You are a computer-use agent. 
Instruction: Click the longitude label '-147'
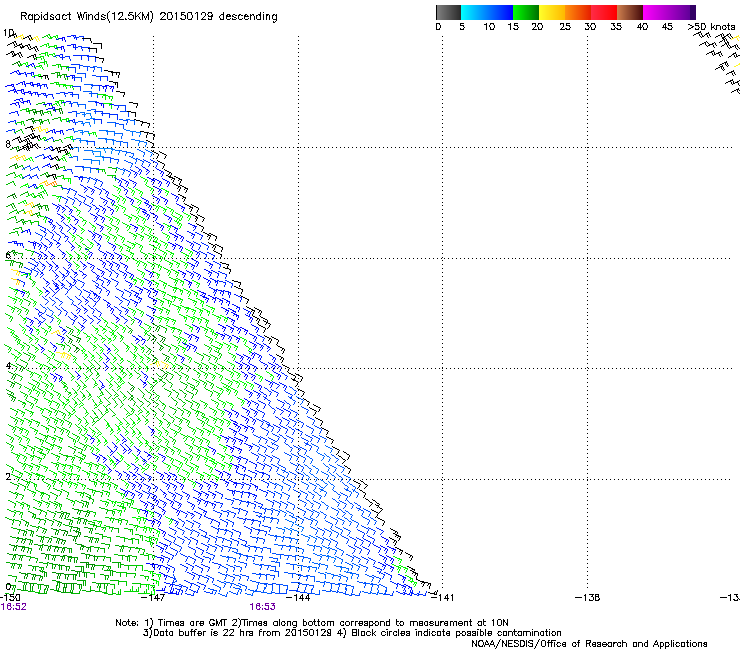pos(153,598)
